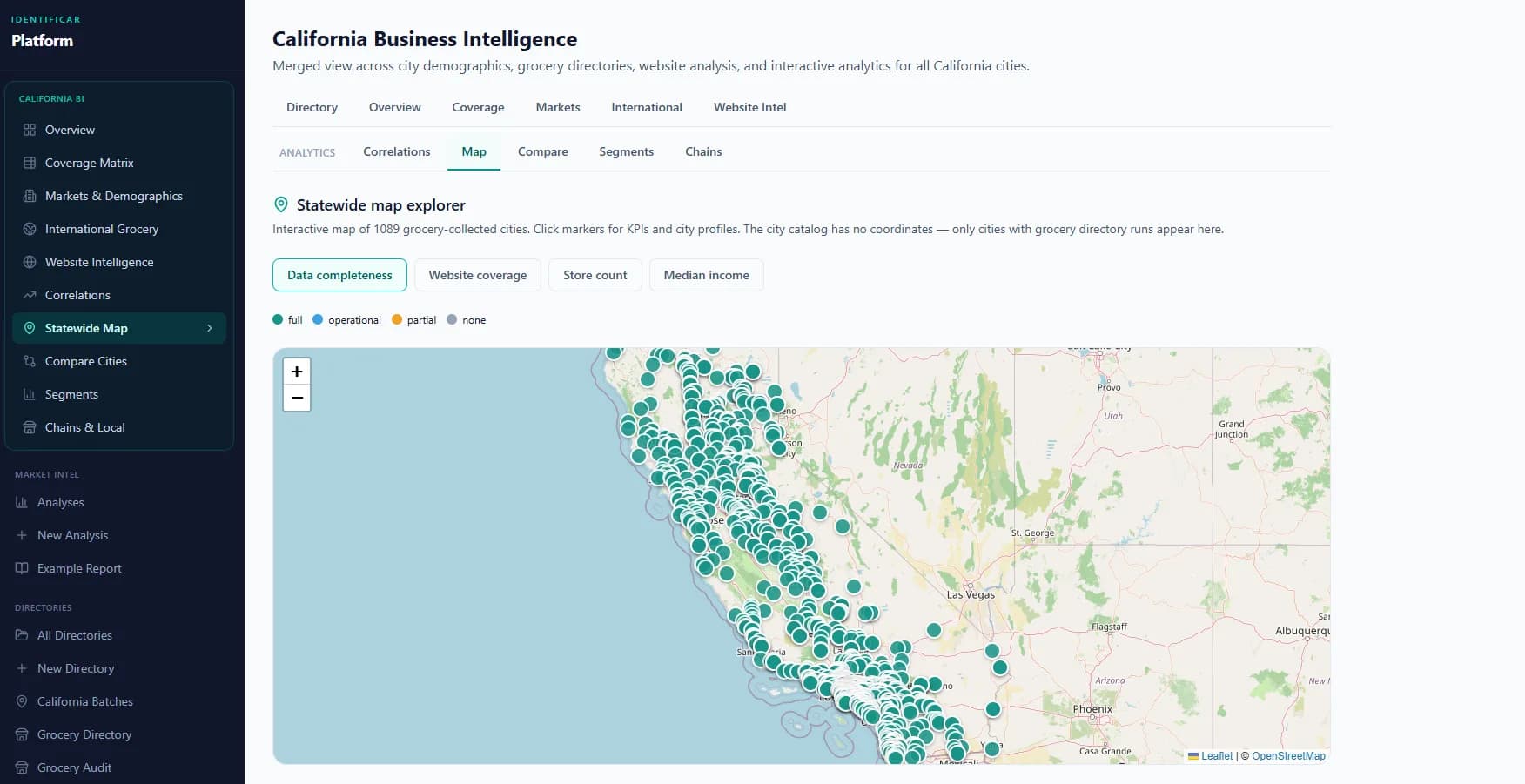This screenshot has height=784, width=1525.
Task: Click the Grocery Audit store icon
Action: coord(22,767)
